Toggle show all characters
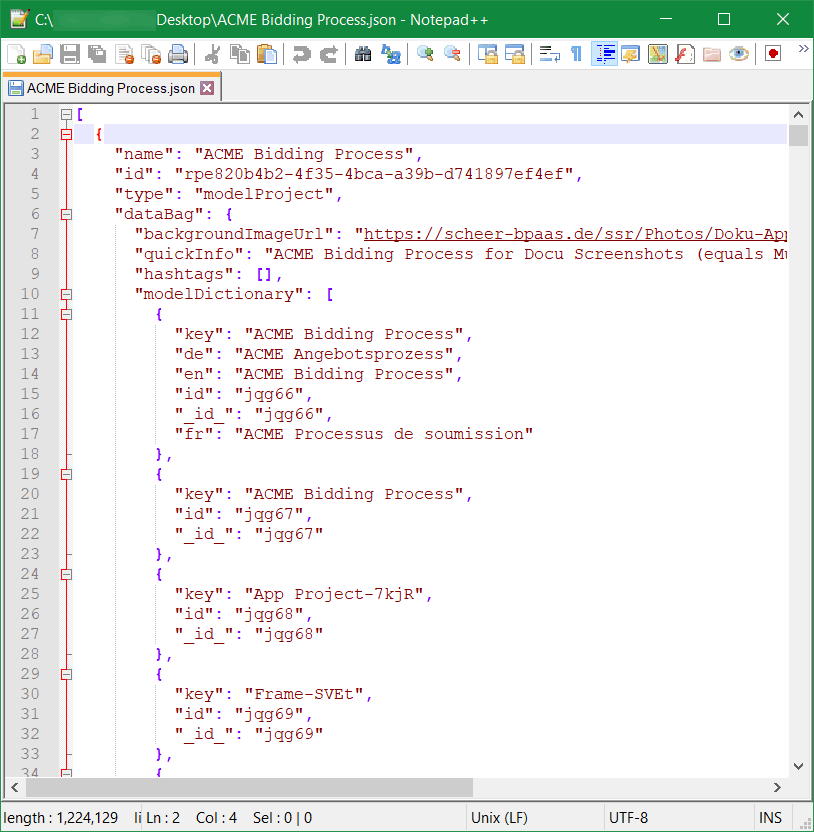Viewport: 814px width, 834px height. click(576, 54)
